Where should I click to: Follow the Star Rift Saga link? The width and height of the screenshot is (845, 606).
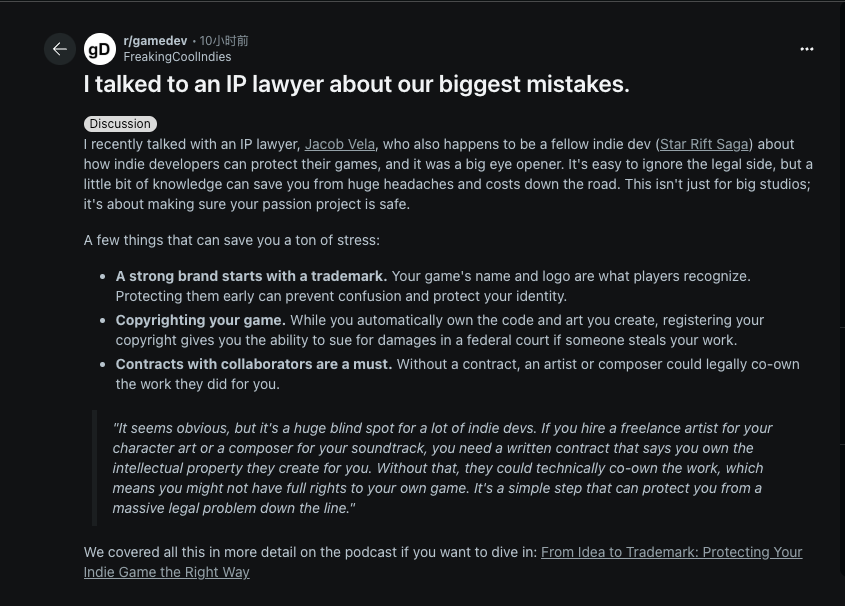(705, 144)
